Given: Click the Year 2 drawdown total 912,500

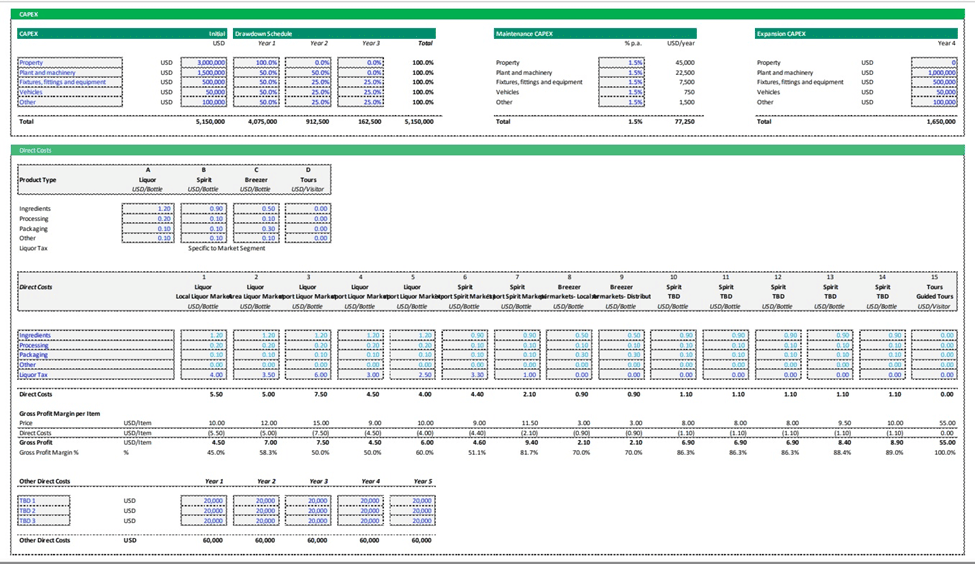Looking at the screenshot, I should pos(318,122).
